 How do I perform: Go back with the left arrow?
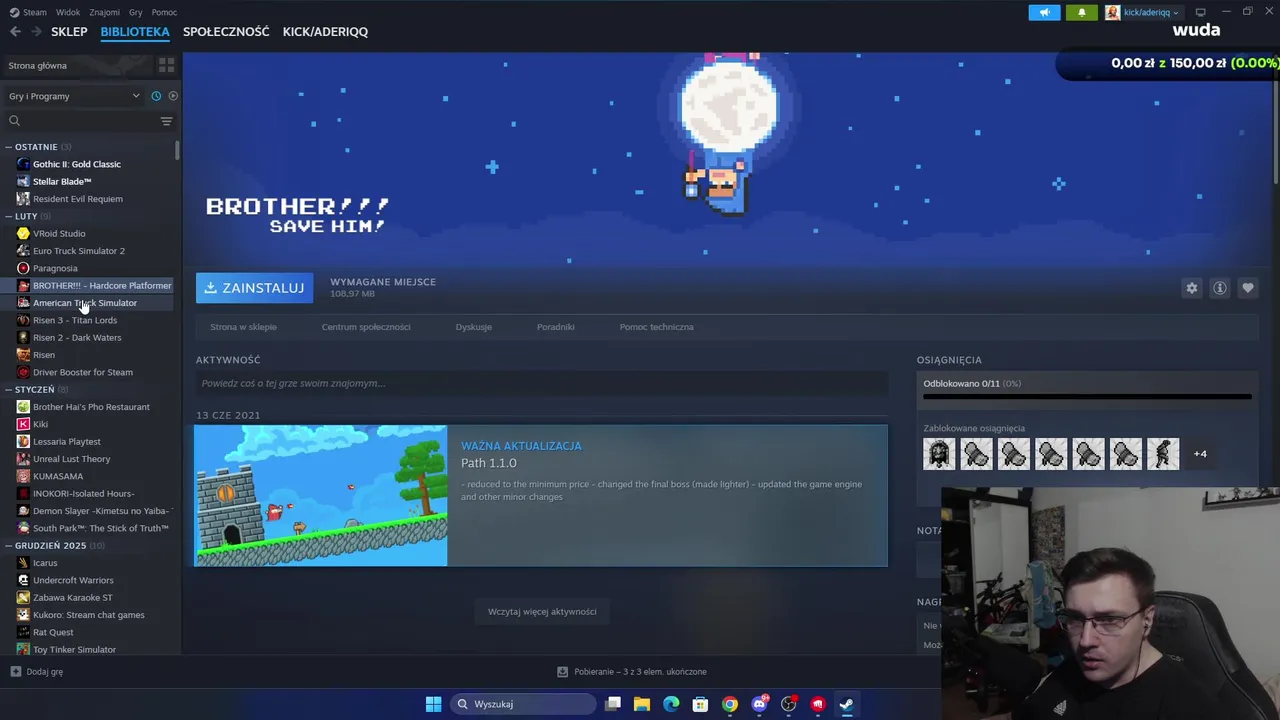tap(15, 31)
